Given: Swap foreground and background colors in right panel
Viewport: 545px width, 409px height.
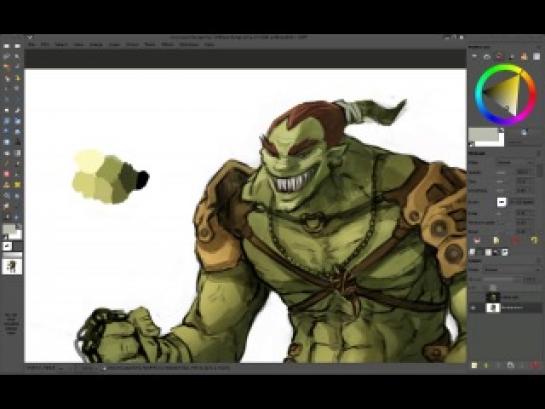Looking at the screenshot, I should 502,130.
